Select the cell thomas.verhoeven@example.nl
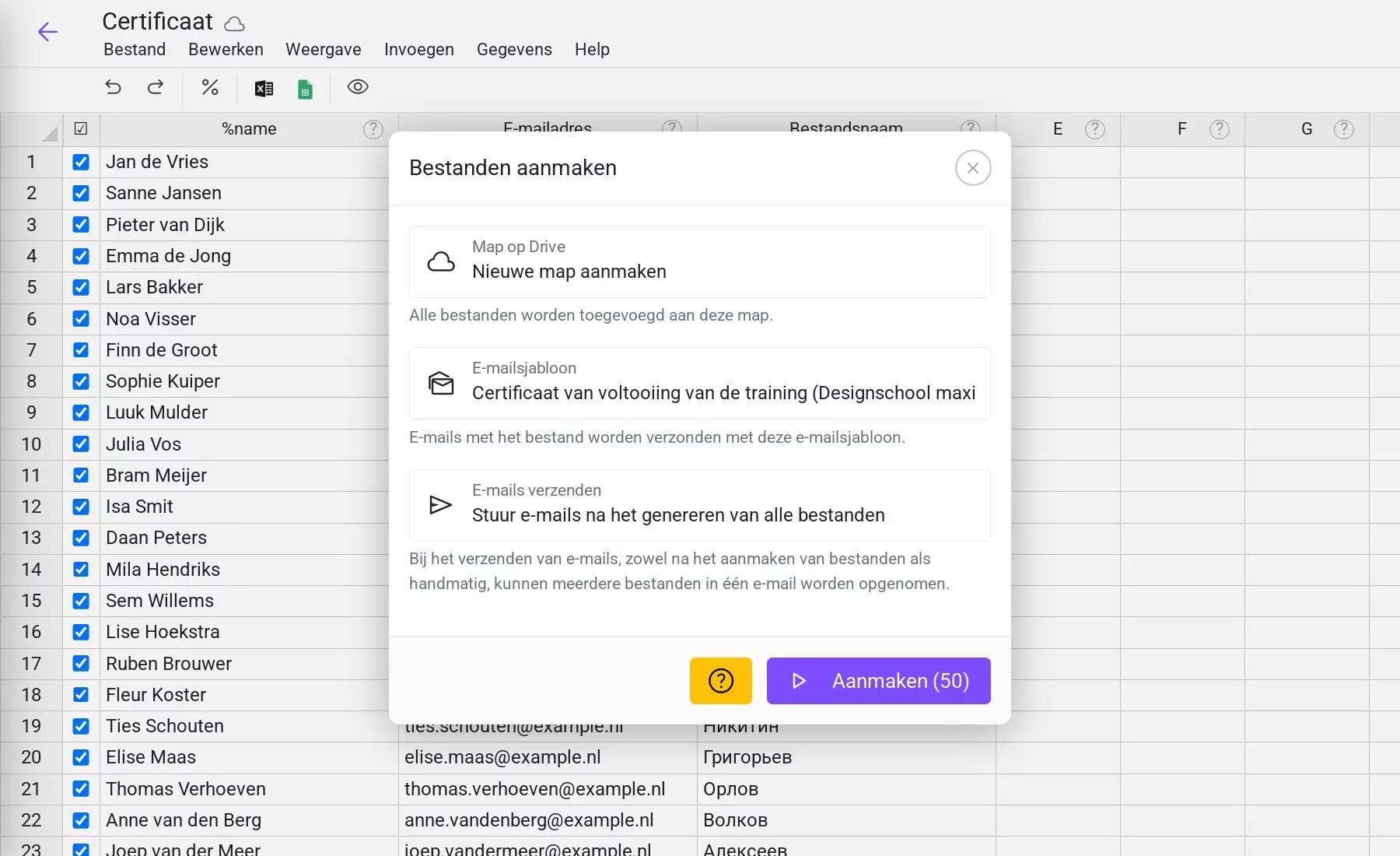 click(x=548, y=789)
